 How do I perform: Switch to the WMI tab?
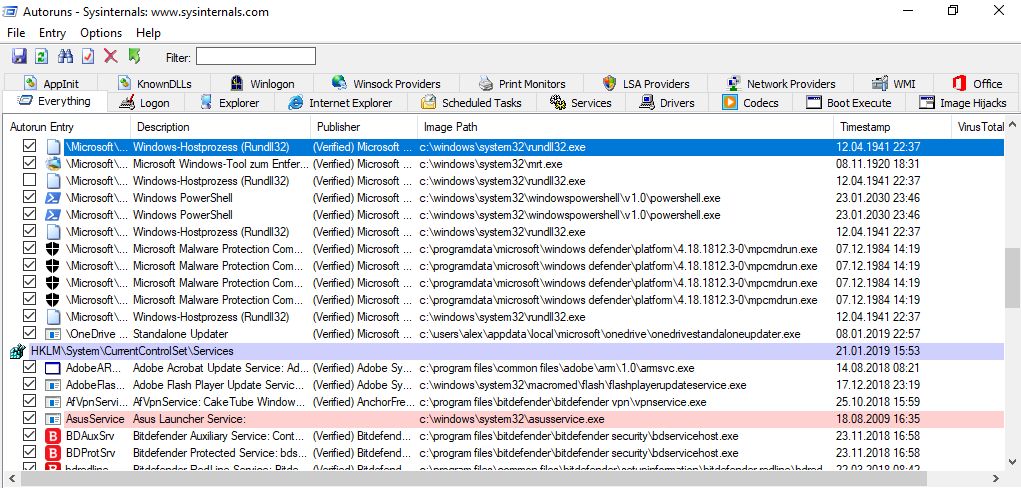pyautogui.click(x=893, y=83)
